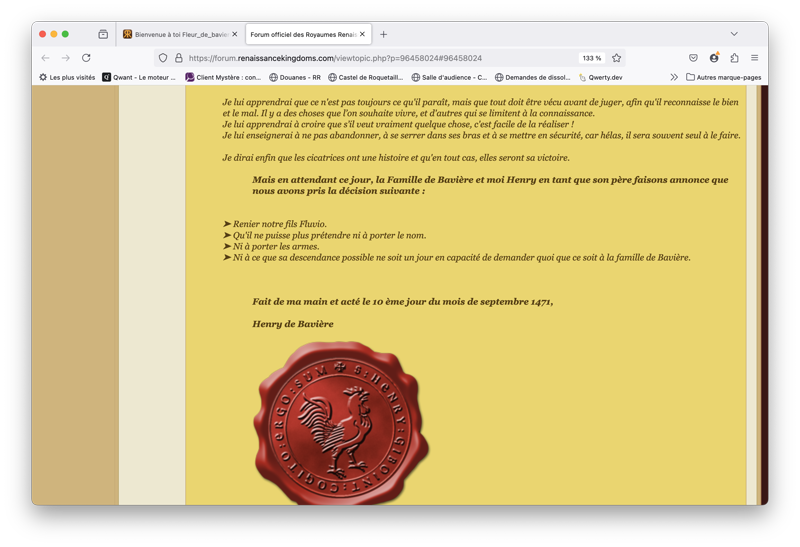Click the 'Fait de ma main et acté' date line
800x547 pixels.
point(403,302)
